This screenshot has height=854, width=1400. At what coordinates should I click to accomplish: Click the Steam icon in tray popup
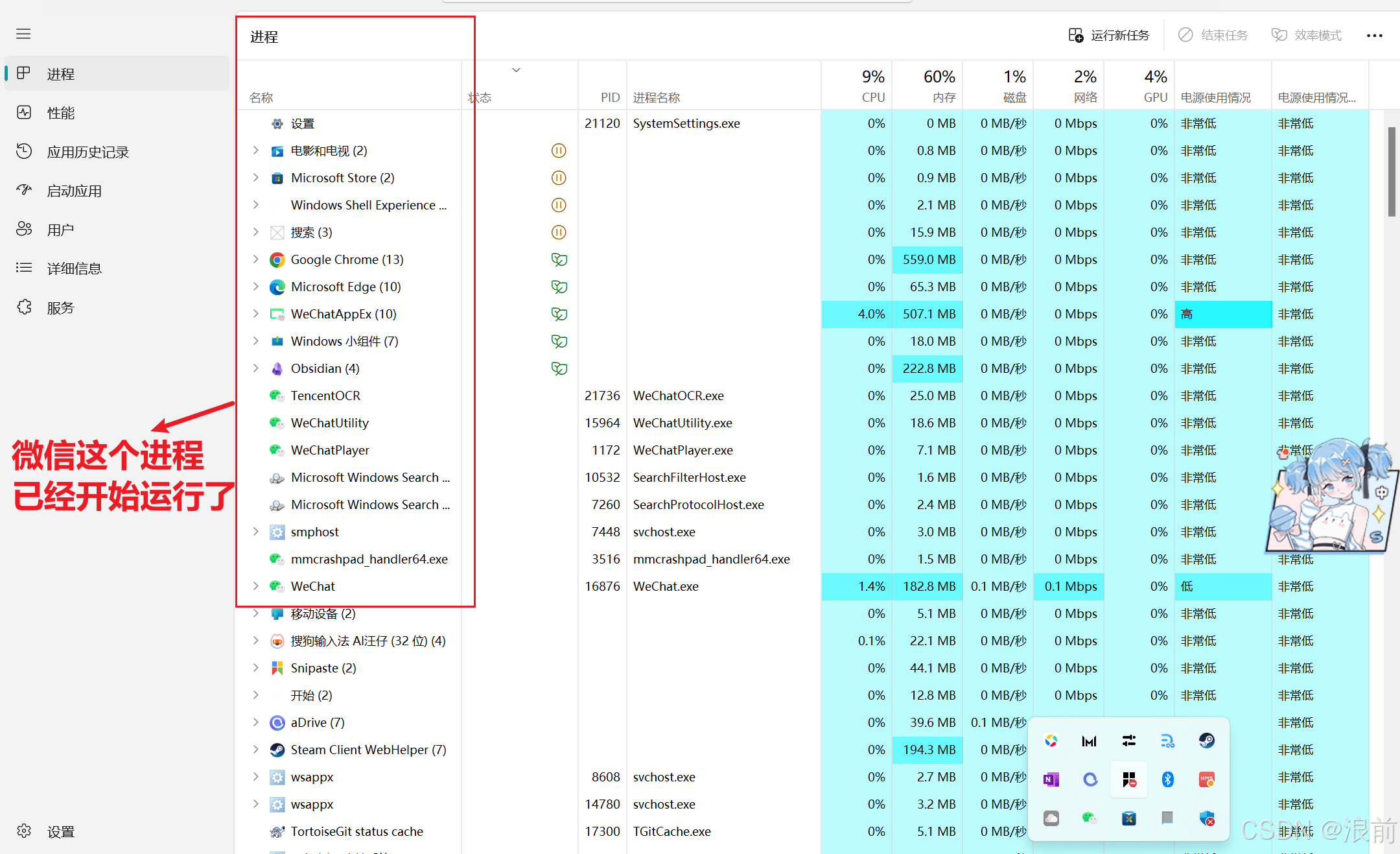coord(1206,741)
